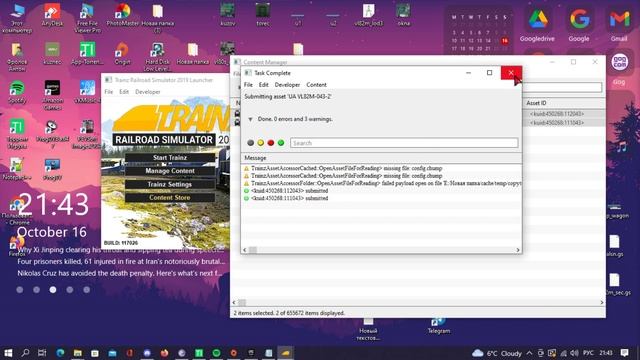
Task: Select the third news pager dot
Action: 53,289
